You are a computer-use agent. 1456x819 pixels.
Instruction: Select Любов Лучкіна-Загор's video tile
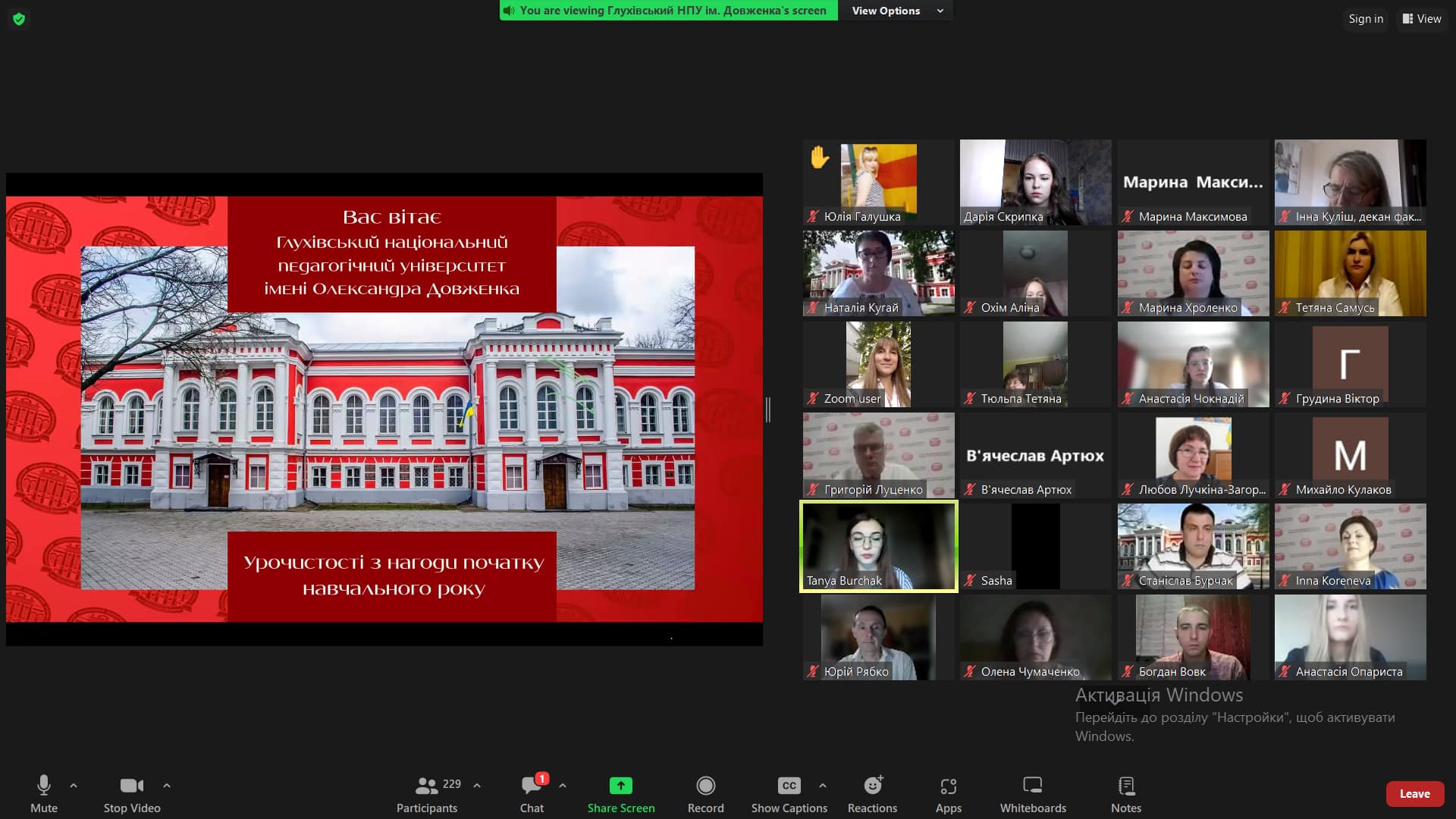(1194, 455)
